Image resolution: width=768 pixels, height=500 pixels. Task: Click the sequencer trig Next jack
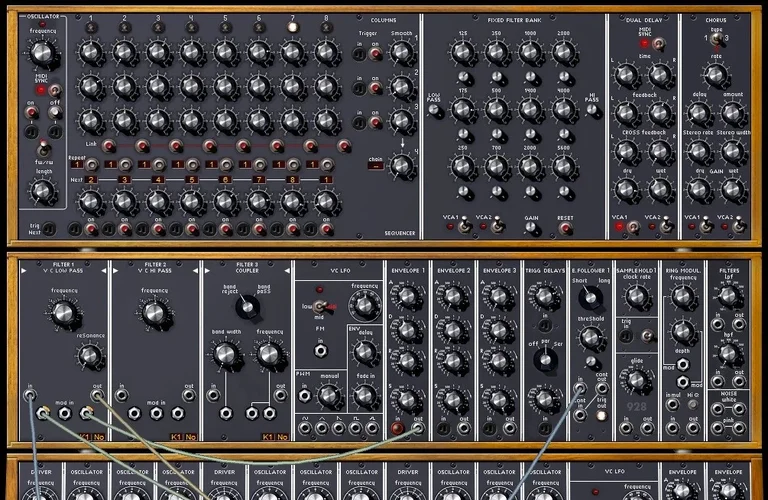point(49,229)
